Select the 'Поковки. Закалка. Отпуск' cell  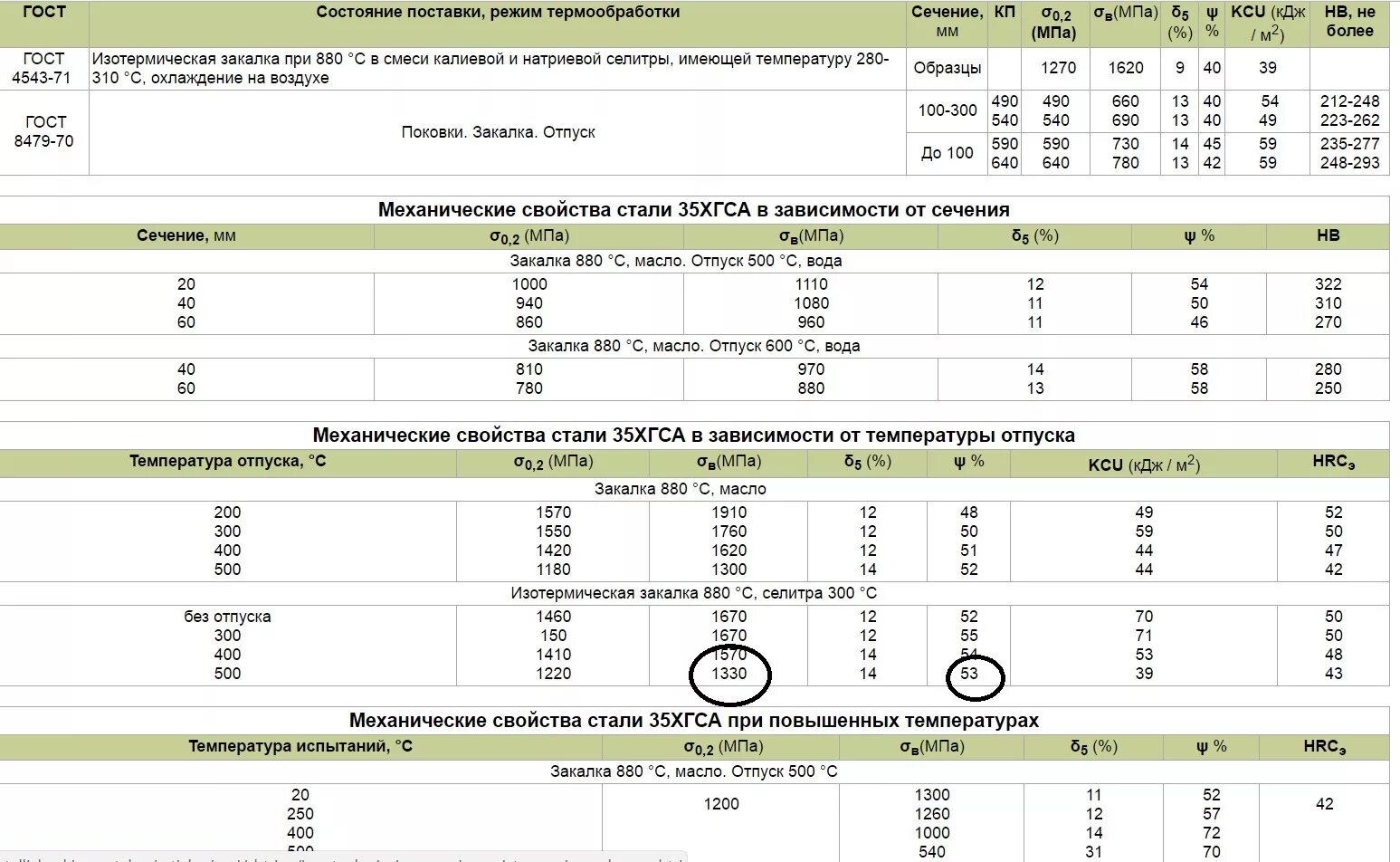(x=498, y=132)
